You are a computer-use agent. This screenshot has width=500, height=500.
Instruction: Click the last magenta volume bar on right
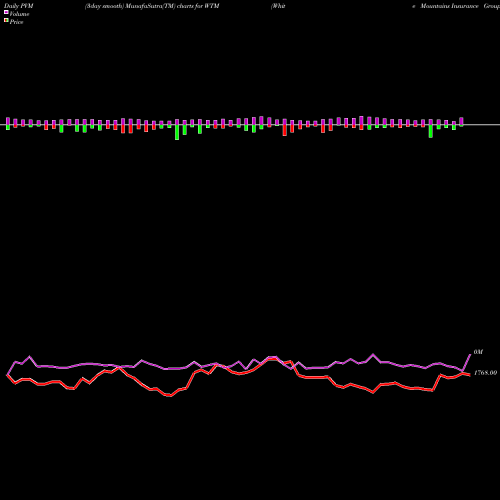[x=461, y=121]
